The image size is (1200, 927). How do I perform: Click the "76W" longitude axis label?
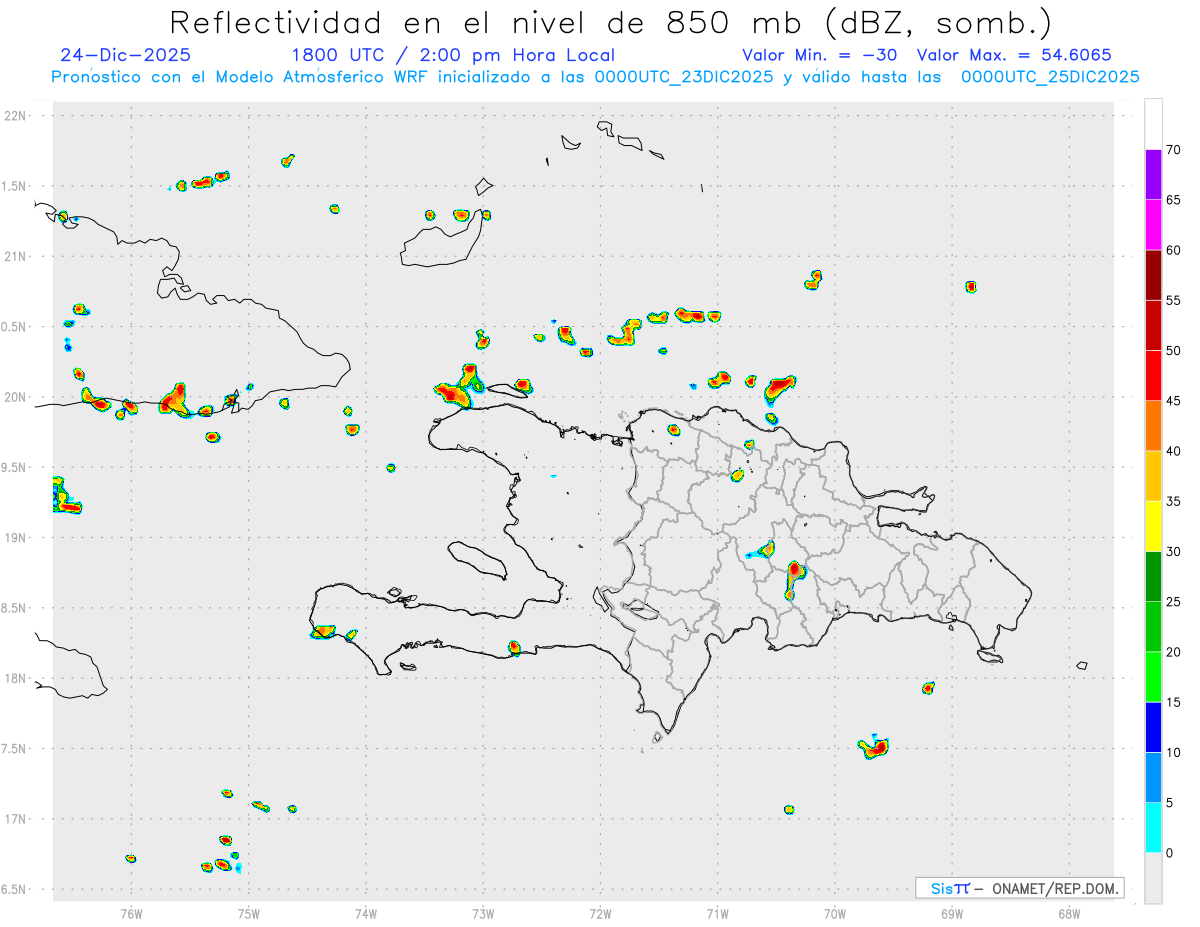(x=131, y=913)
